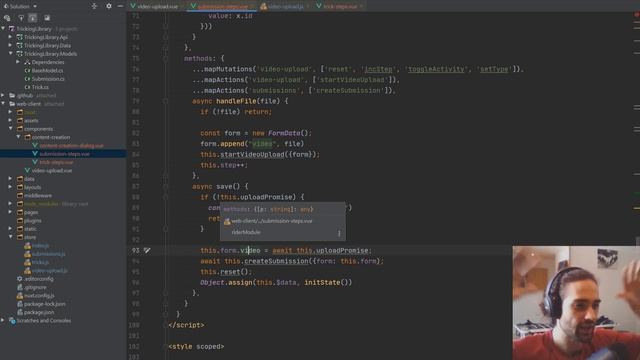The image size is (640, 360).
Task: Close the trick-steps.vue editor tab
Action: (x=361, y=6)
